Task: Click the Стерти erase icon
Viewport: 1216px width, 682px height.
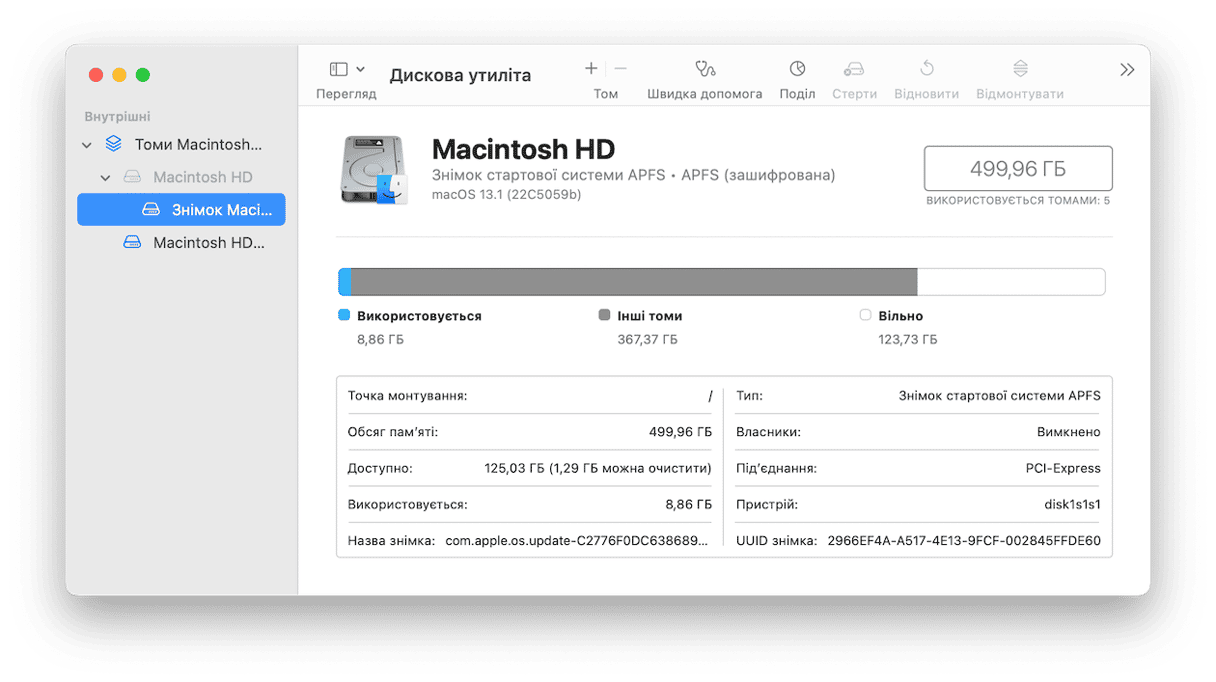Action: (x=854, y=69)
